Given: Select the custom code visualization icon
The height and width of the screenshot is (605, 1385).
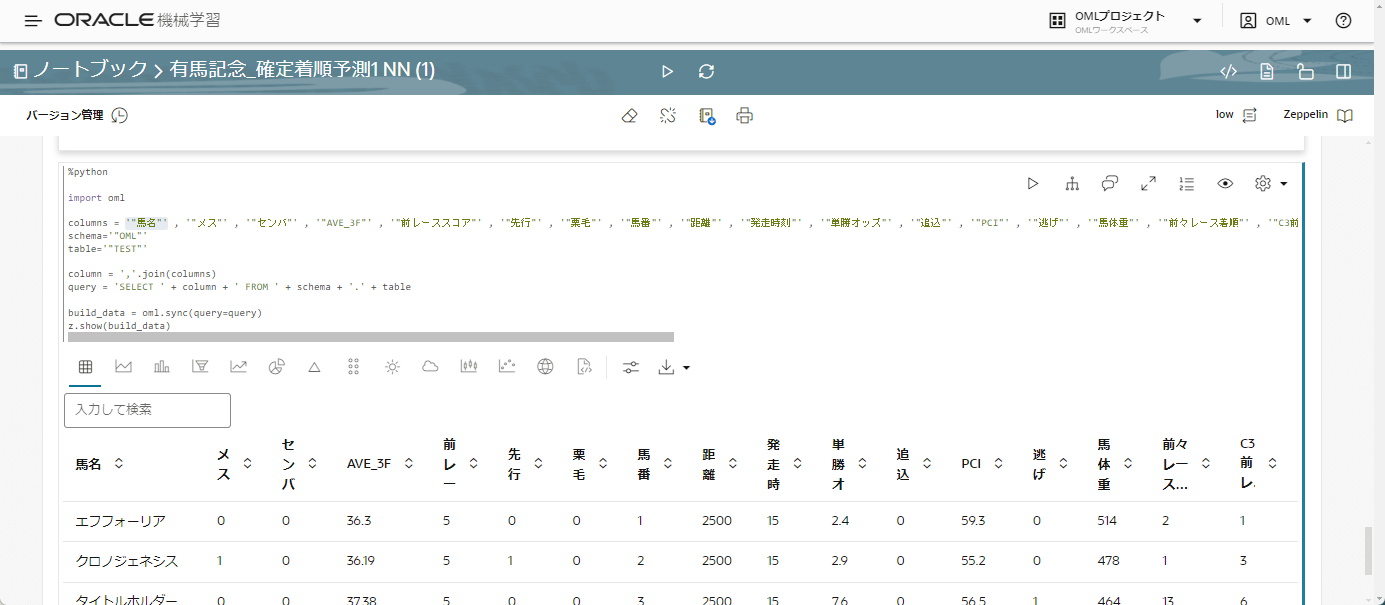Looking at the screenshot, I should (x=584, y=367).
